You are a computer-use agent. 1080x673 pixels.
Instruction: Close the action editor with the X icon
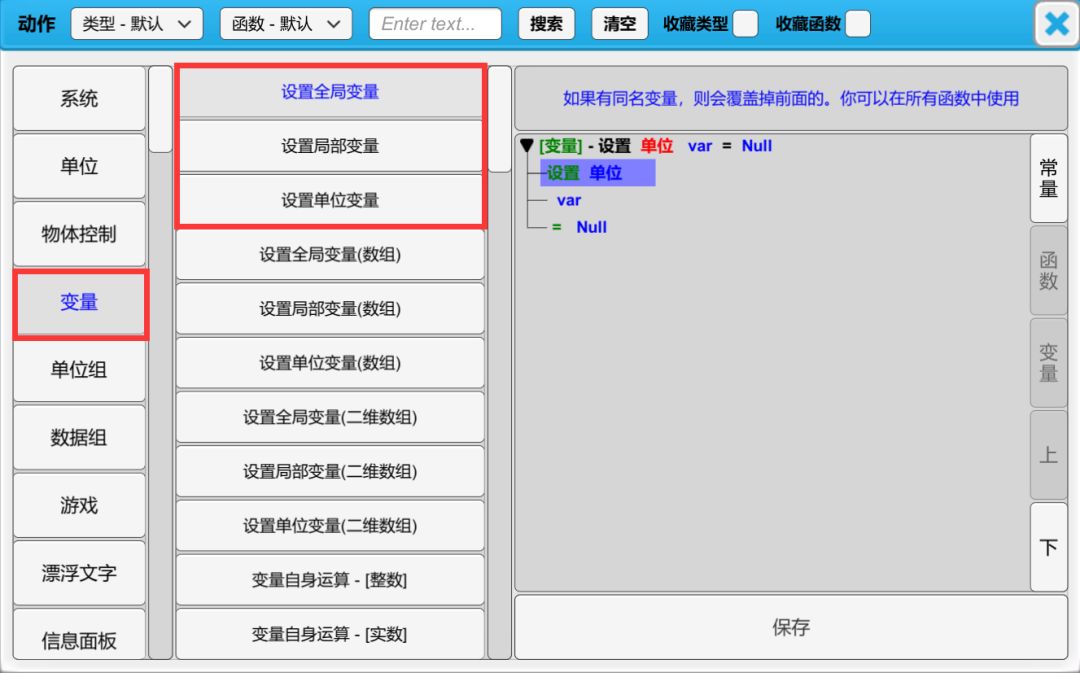tap(1056, 24)
